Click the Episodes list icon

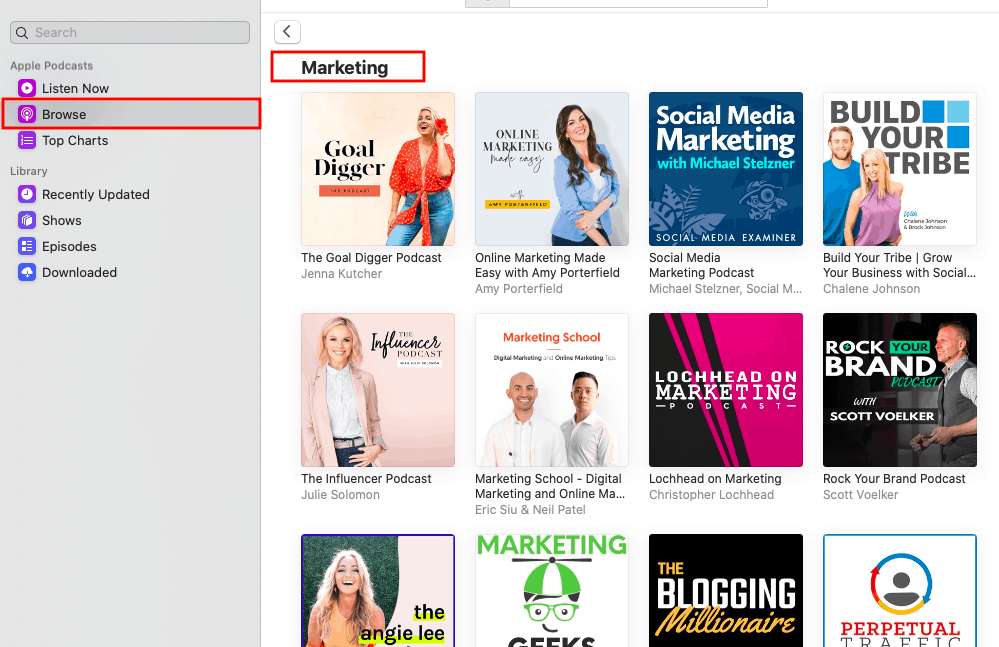point(27,246)
